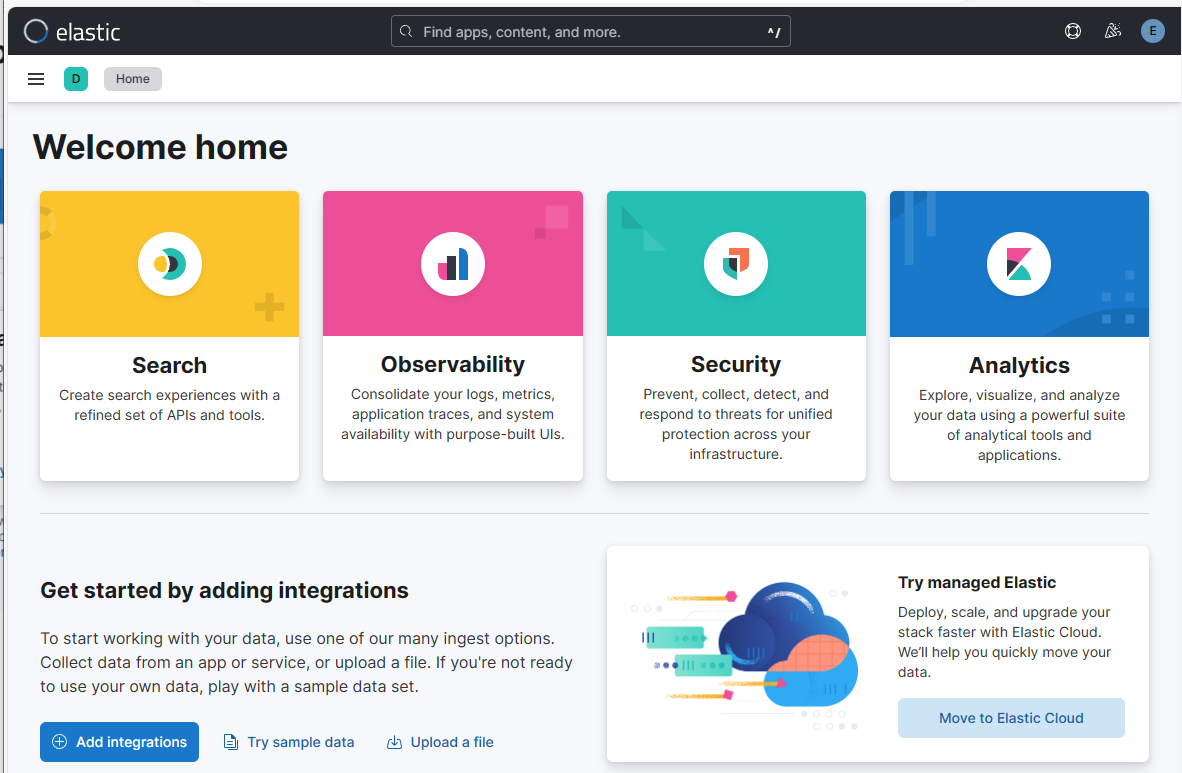Image resolution: width=1182 pixels, height=773 pixels.
Task: Open the Observability card title
Action: 453,364
